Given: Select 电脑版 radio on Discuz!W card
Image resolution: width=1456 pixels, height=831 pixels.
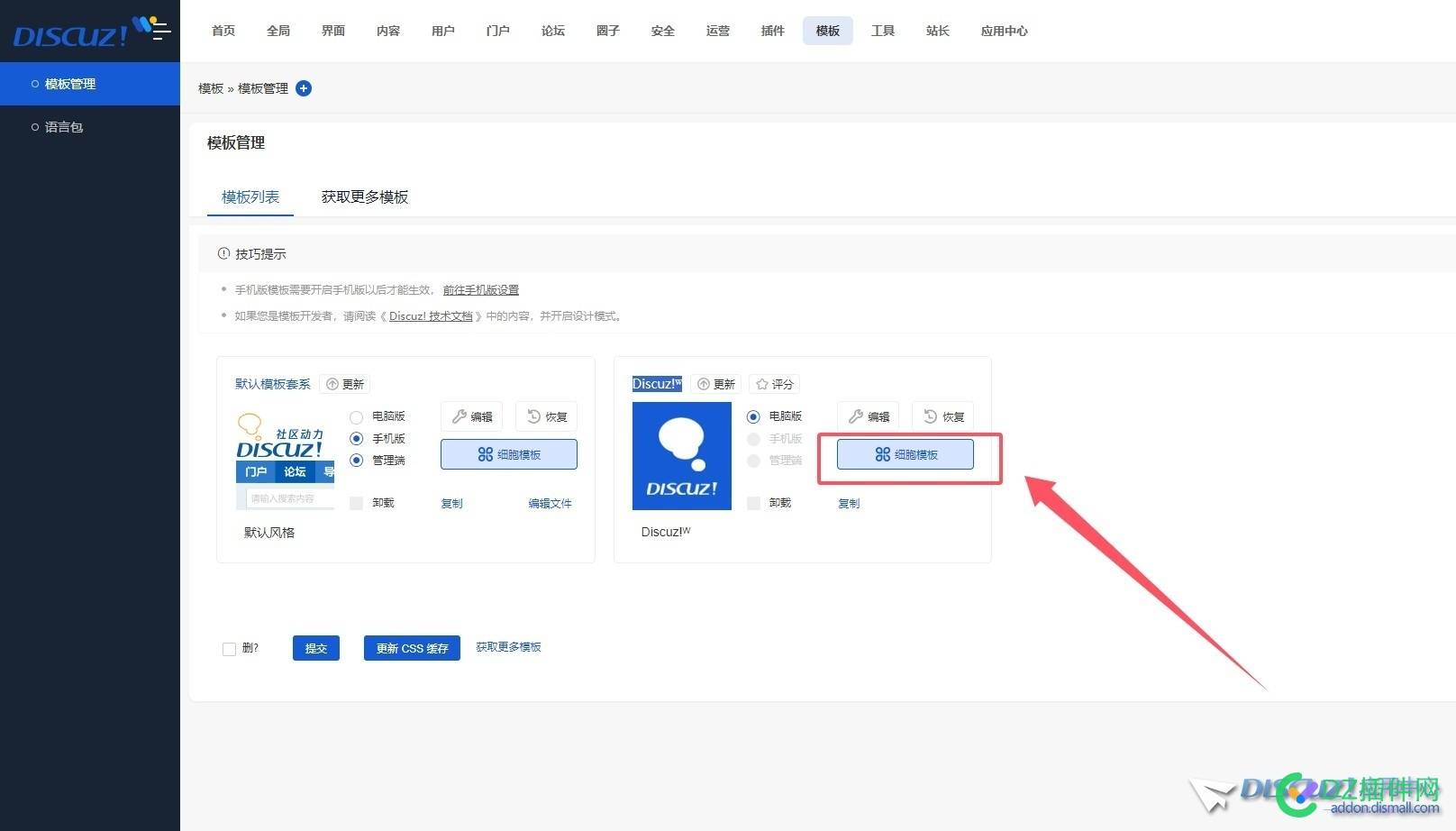Looking at the screenshot, I should pos(753,417).
